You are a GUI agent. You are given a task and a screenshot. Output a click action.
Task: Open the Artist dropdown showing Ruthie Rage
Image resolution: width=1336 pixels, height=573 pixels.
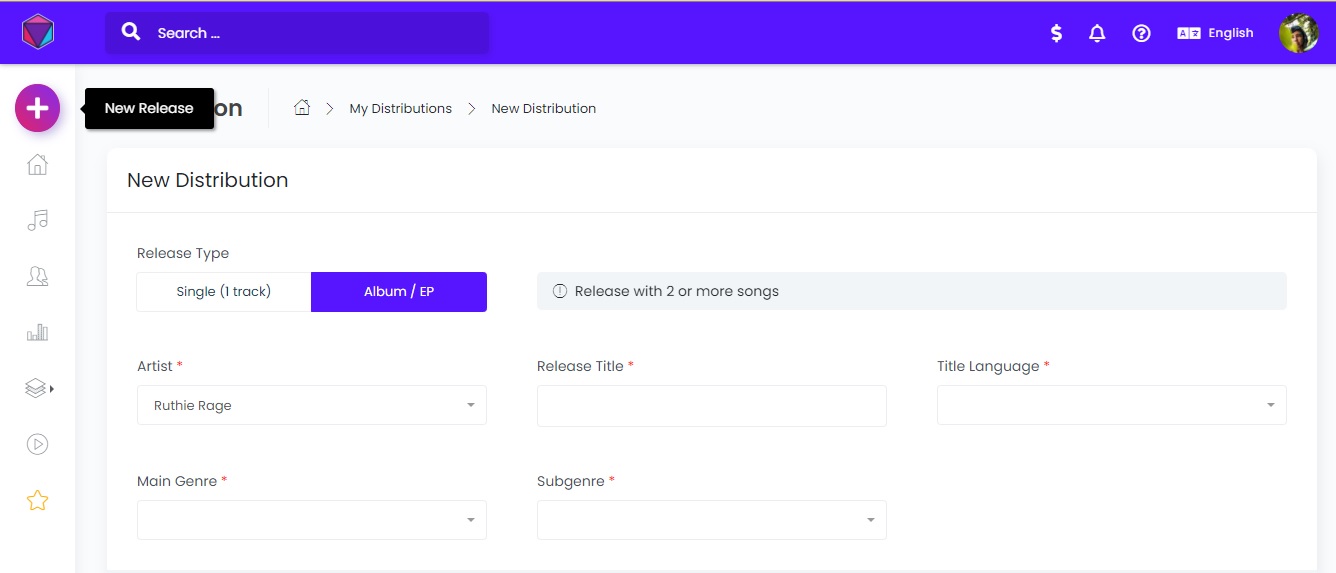pos(312,405)
